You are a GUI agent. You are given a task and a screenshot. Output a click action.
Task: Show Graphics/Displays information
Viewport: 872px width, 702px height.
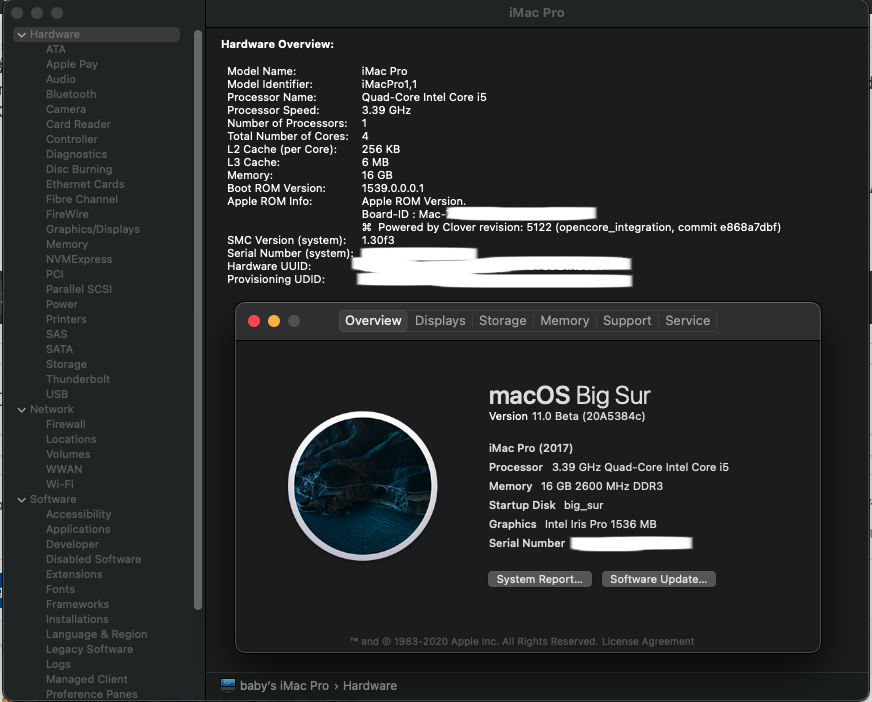pyautogui.click(x=93, y=229)
